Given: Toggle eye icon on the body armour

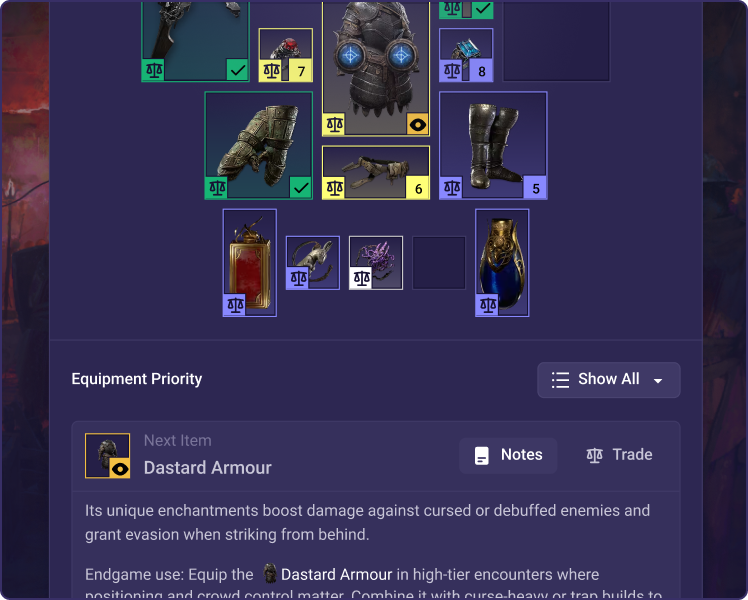Looking at the screenshot, I should [x=418, y=125].
